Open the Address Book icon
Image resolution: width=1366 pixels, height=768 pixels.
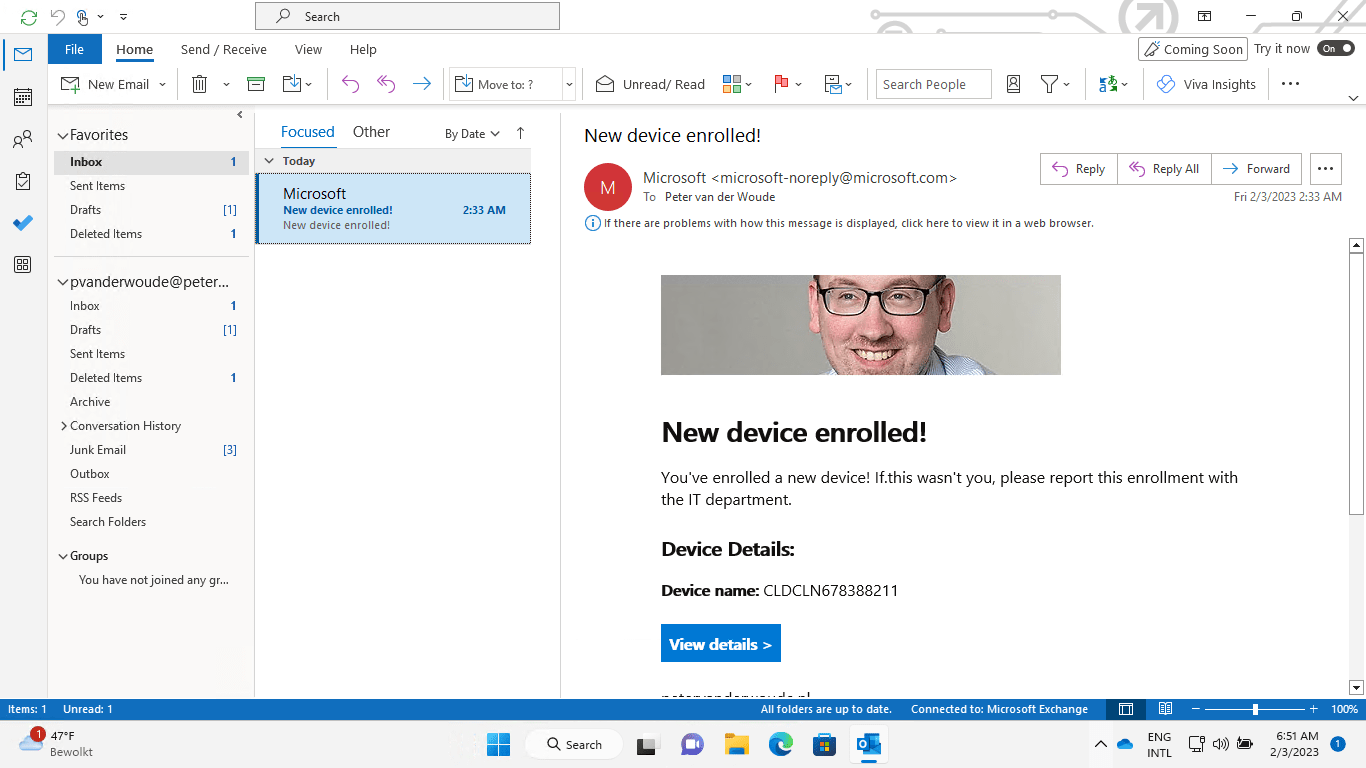tap(1013, 84)
